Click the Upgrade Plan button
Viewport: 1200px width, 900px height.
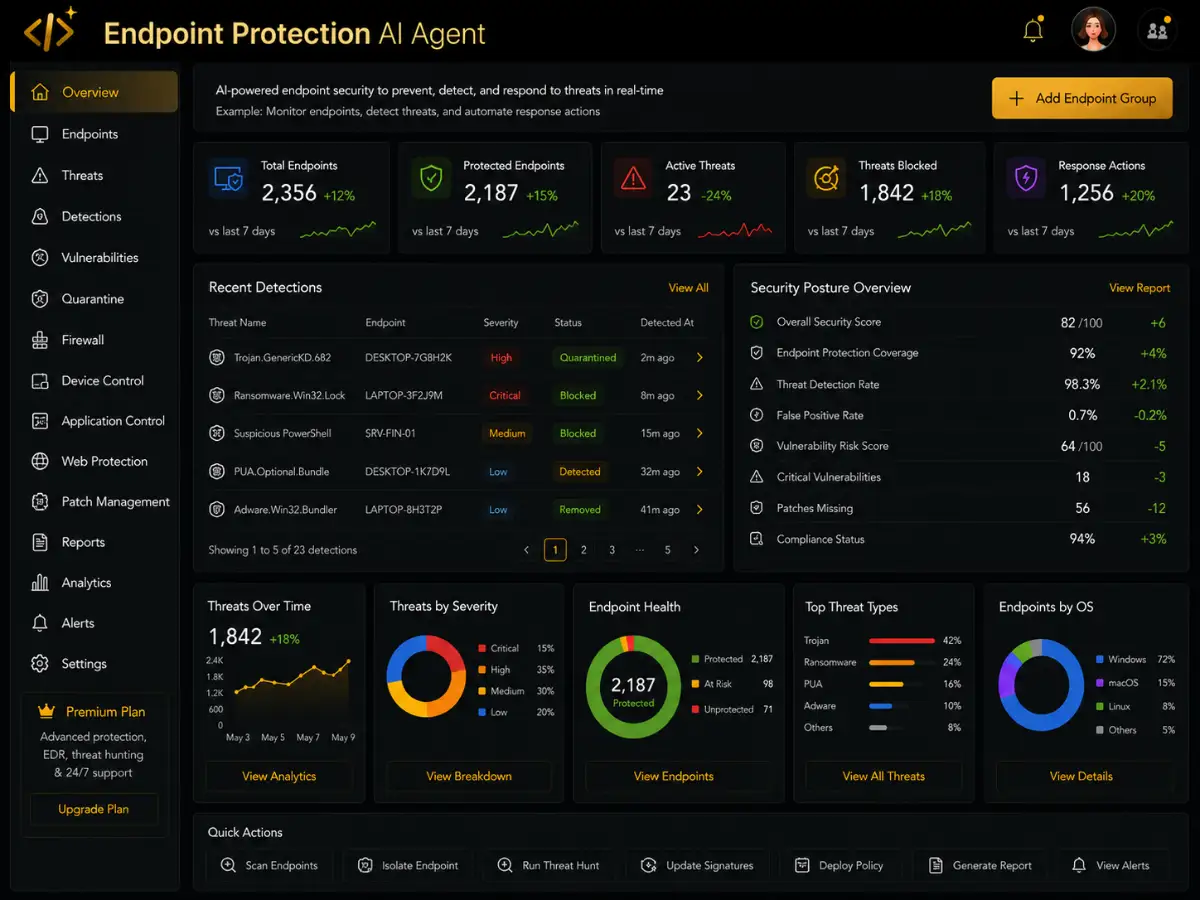(x=93, y=809)
